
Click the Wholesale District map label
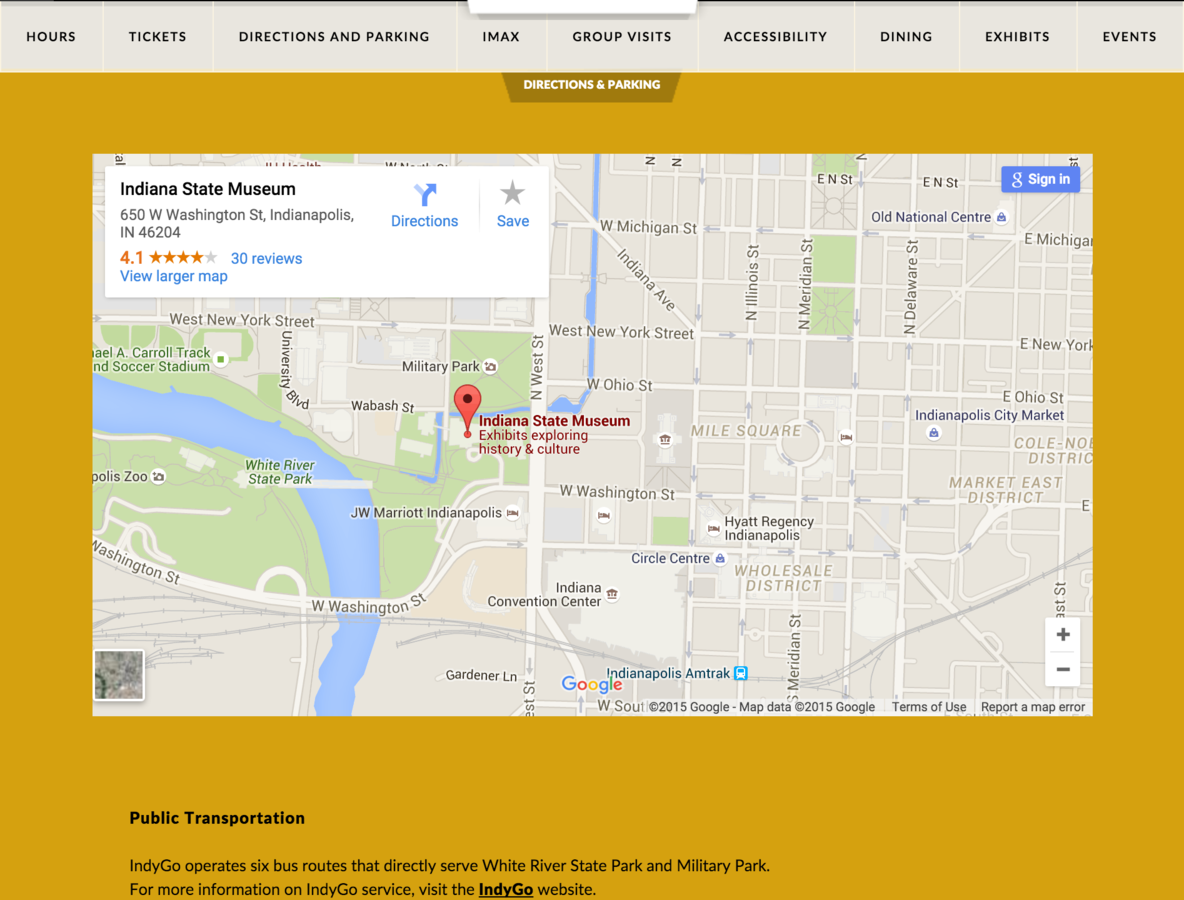[784, 578]
